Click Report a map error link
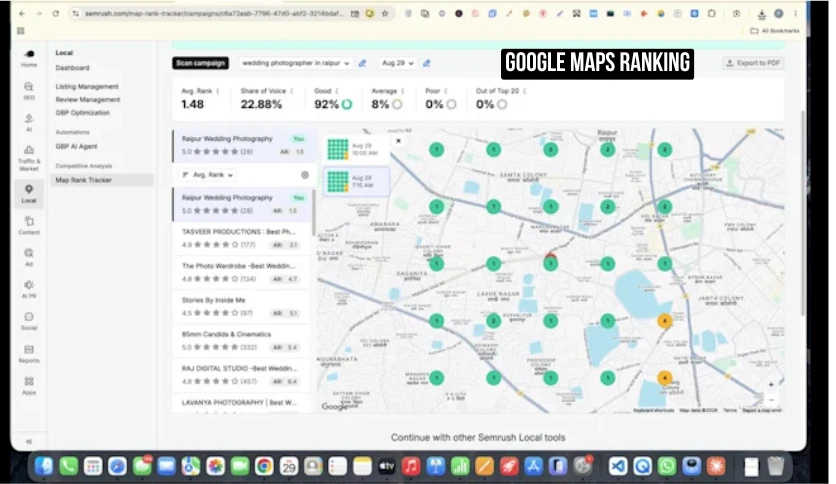 pos(762,410)
